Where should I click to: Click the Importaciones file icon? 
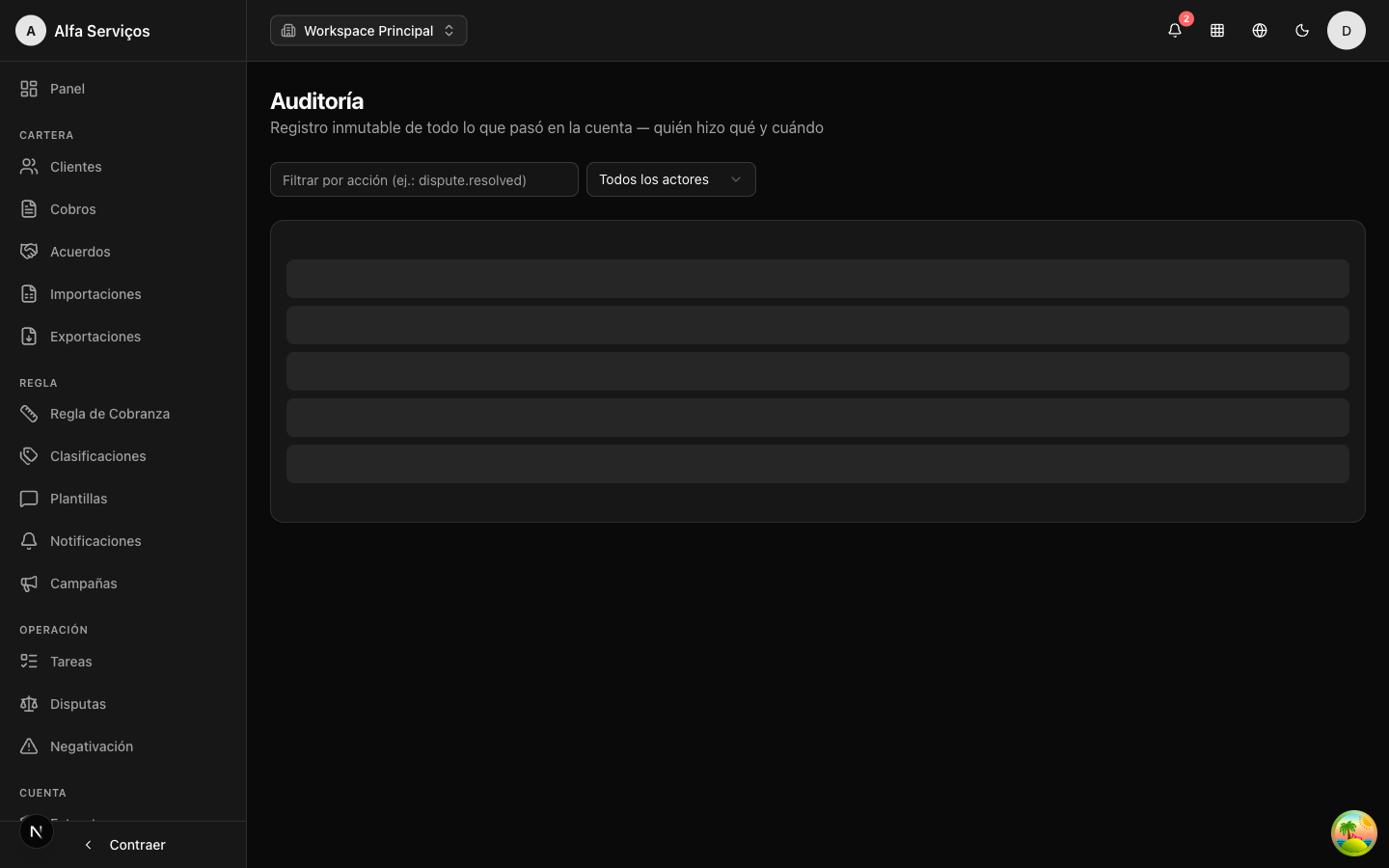click(29, 294)
